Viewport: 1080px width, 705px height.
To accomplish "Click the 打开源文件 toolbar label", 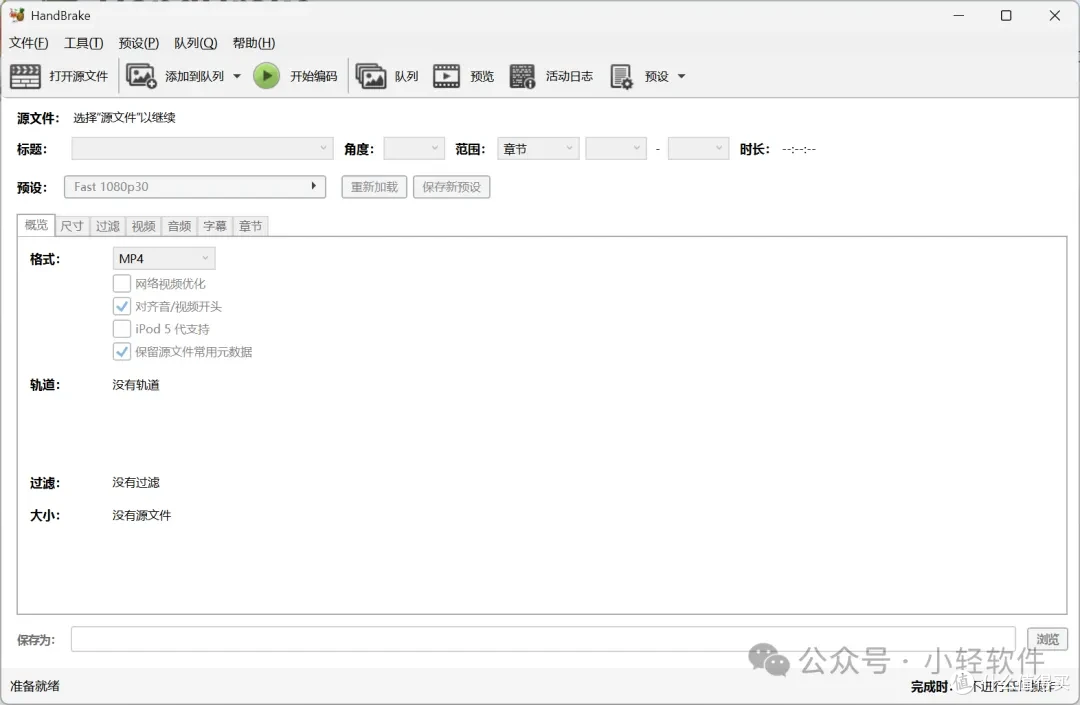I will [79, 76].
